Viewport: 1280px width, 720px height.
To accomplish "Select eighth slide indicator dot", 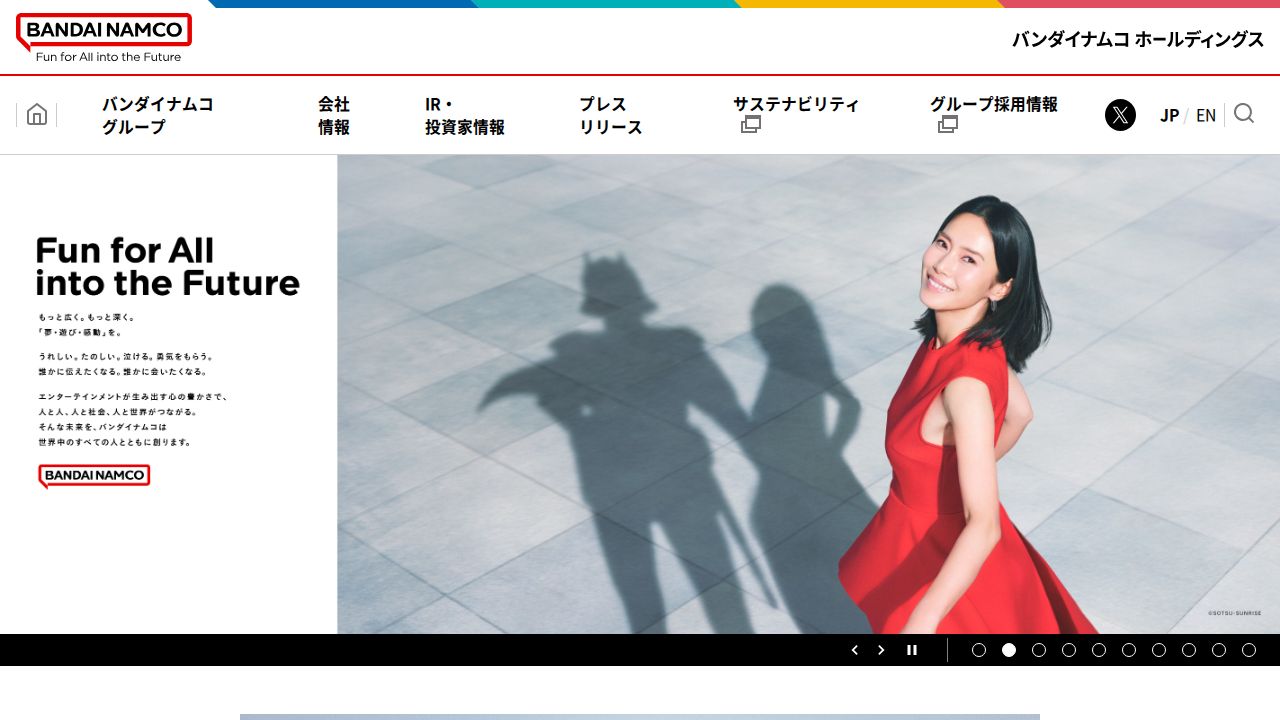I will click(x=1189, y=650).
